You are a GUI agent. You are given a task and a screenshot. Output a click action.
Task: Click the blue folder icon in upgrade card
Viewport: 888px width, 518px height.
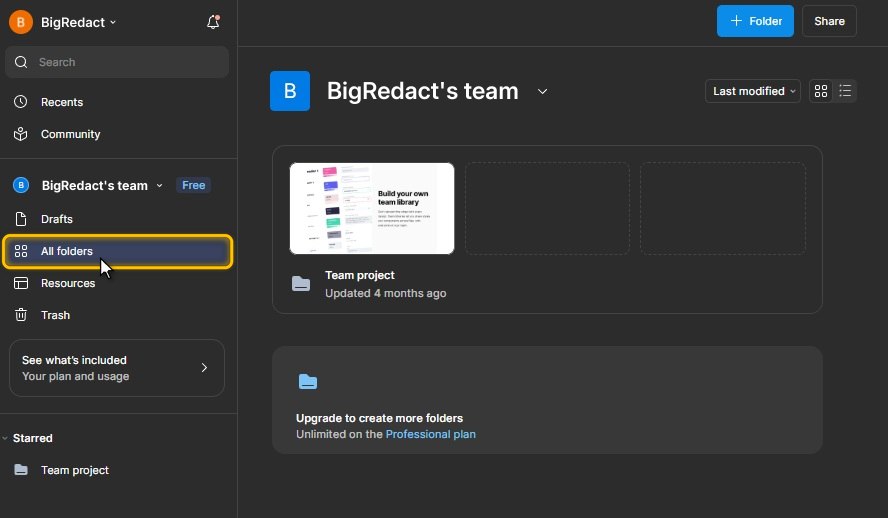(308, 382)
